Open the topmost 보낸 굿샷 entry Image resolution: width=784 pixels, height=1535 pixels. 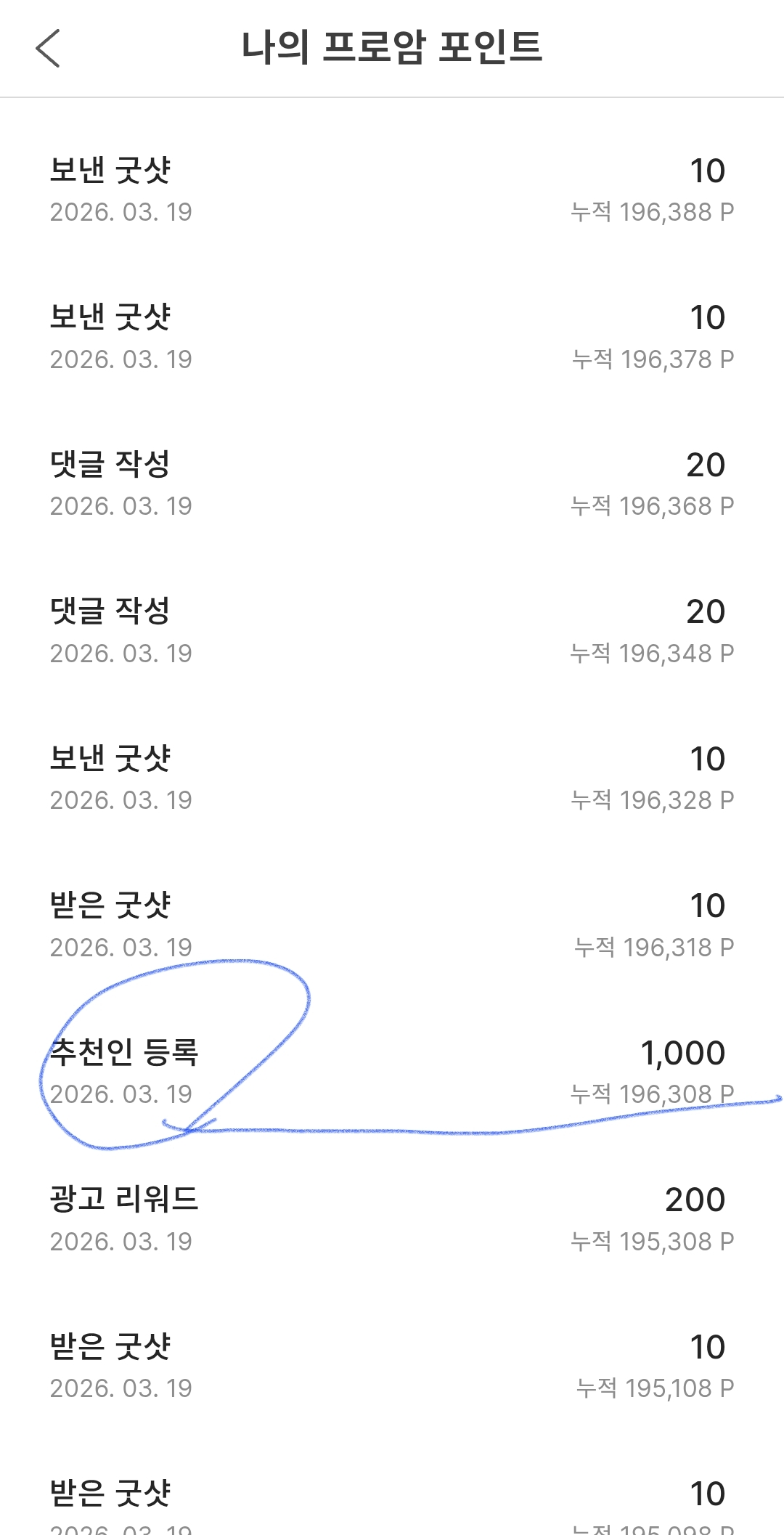pos(110,170)
